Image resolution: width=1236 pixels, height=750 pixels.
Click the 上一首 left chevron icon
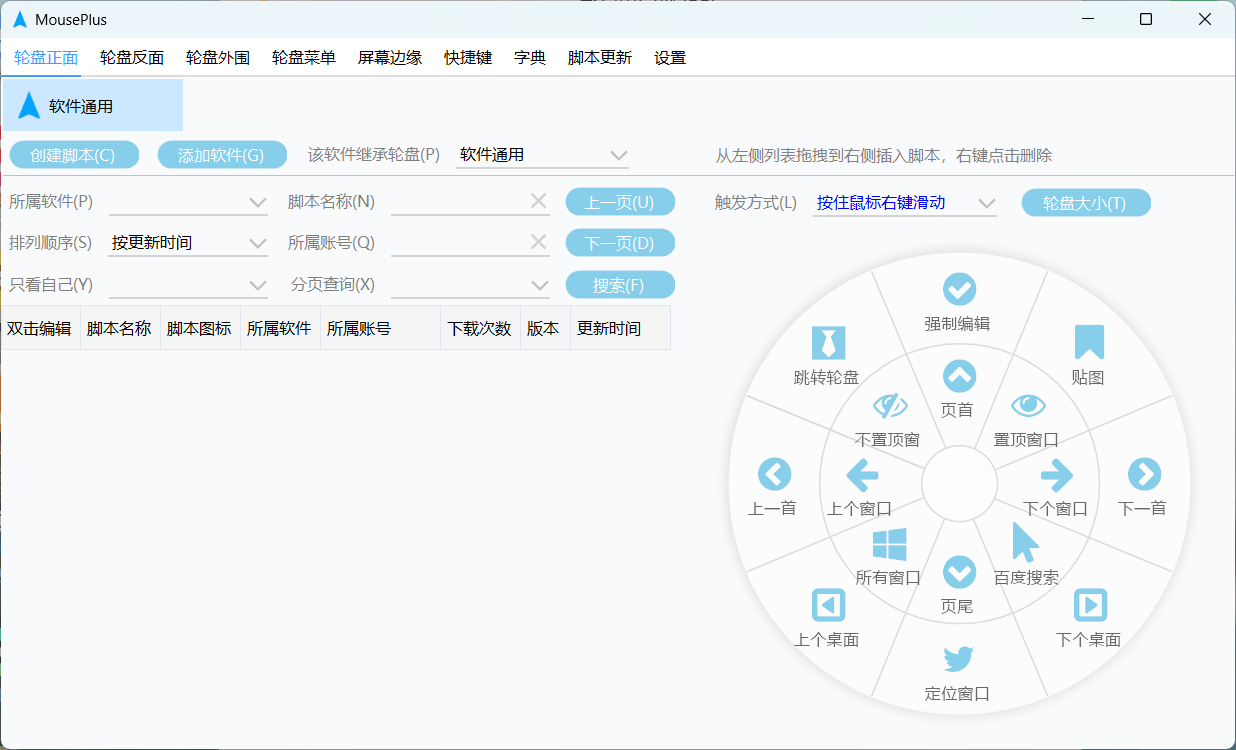click(x=774, y=474)
